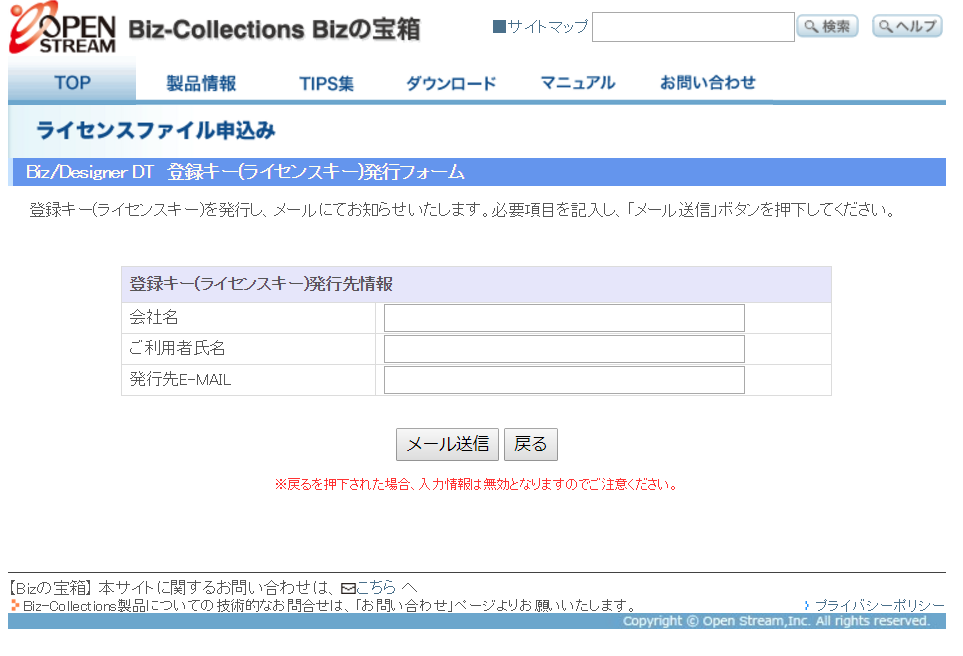Click the 発行先E-MAIL label
This screenshot has width=963, height=656.
180,380
